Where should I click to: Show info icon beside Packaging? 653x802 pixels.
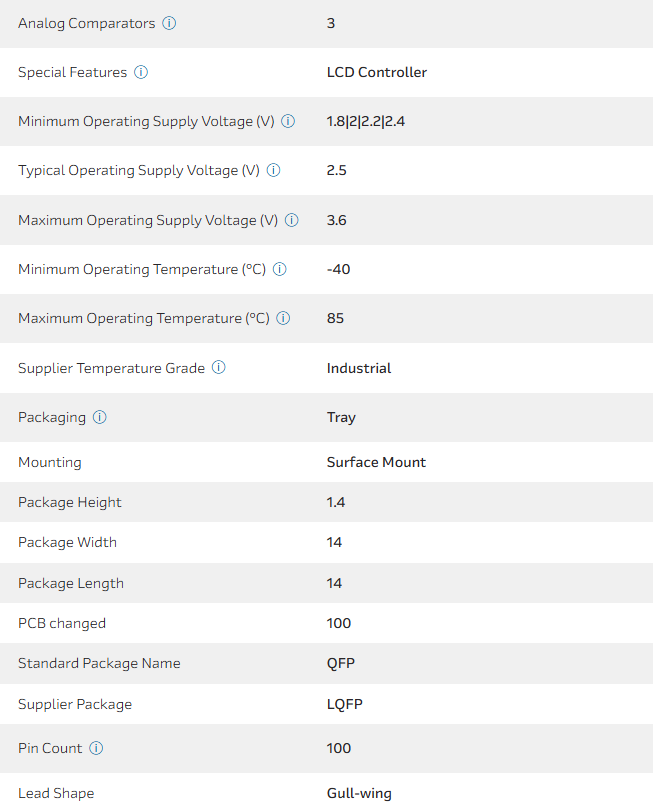tap(100, 417)
